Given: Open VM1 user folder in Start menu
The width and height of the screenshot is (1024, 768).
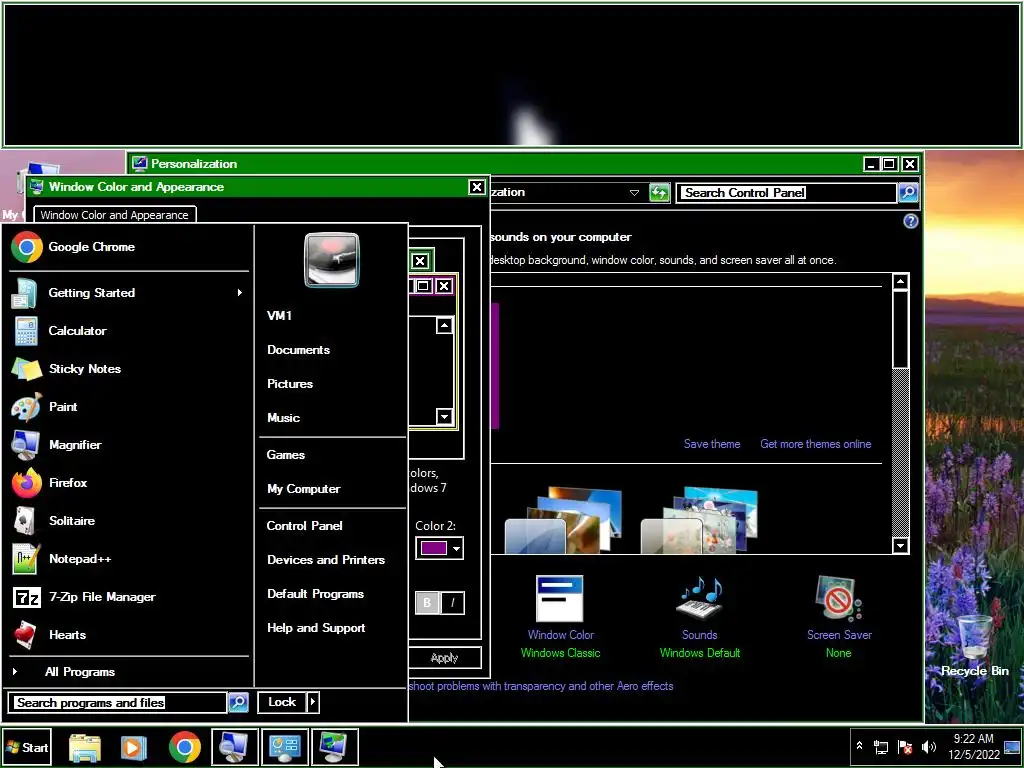Looking at the screenshot, I should tap(280, 316).
